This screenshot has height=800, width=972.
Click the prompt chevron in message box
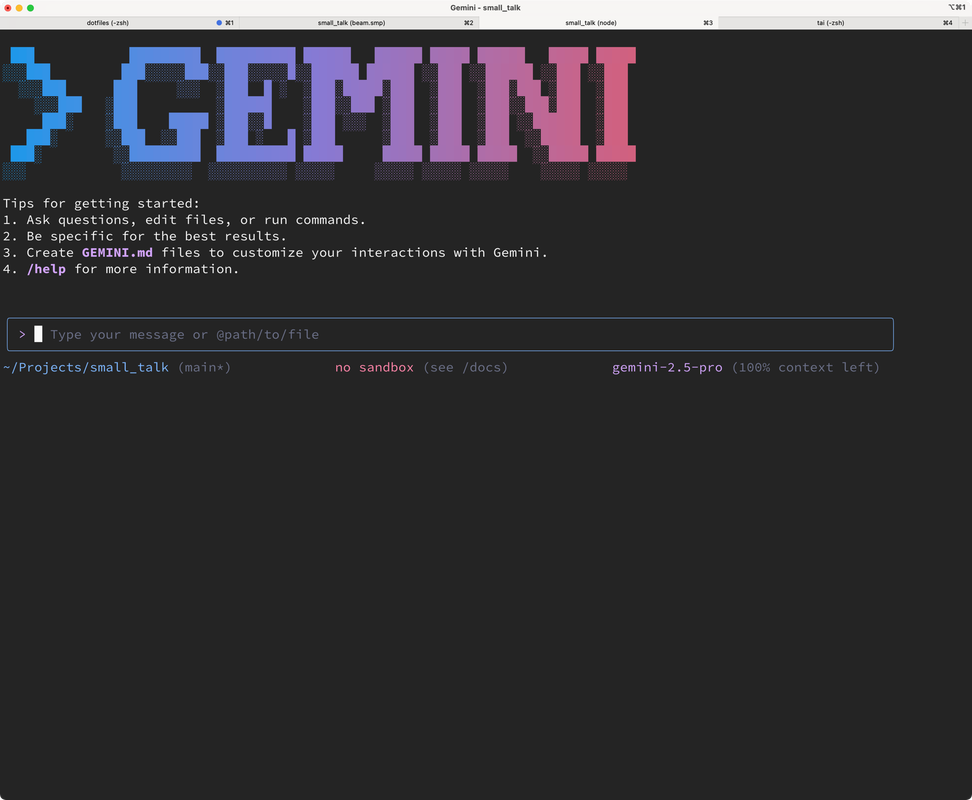point(22,335)
